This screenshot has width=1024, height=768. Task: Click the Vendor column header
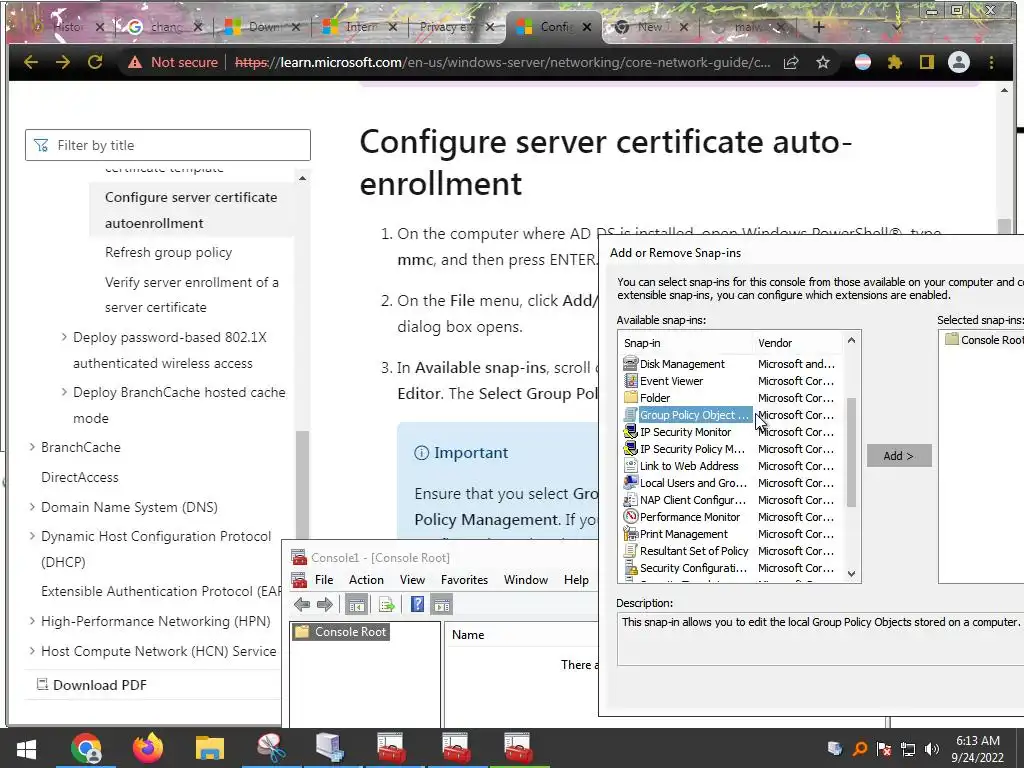pos(798,343)
